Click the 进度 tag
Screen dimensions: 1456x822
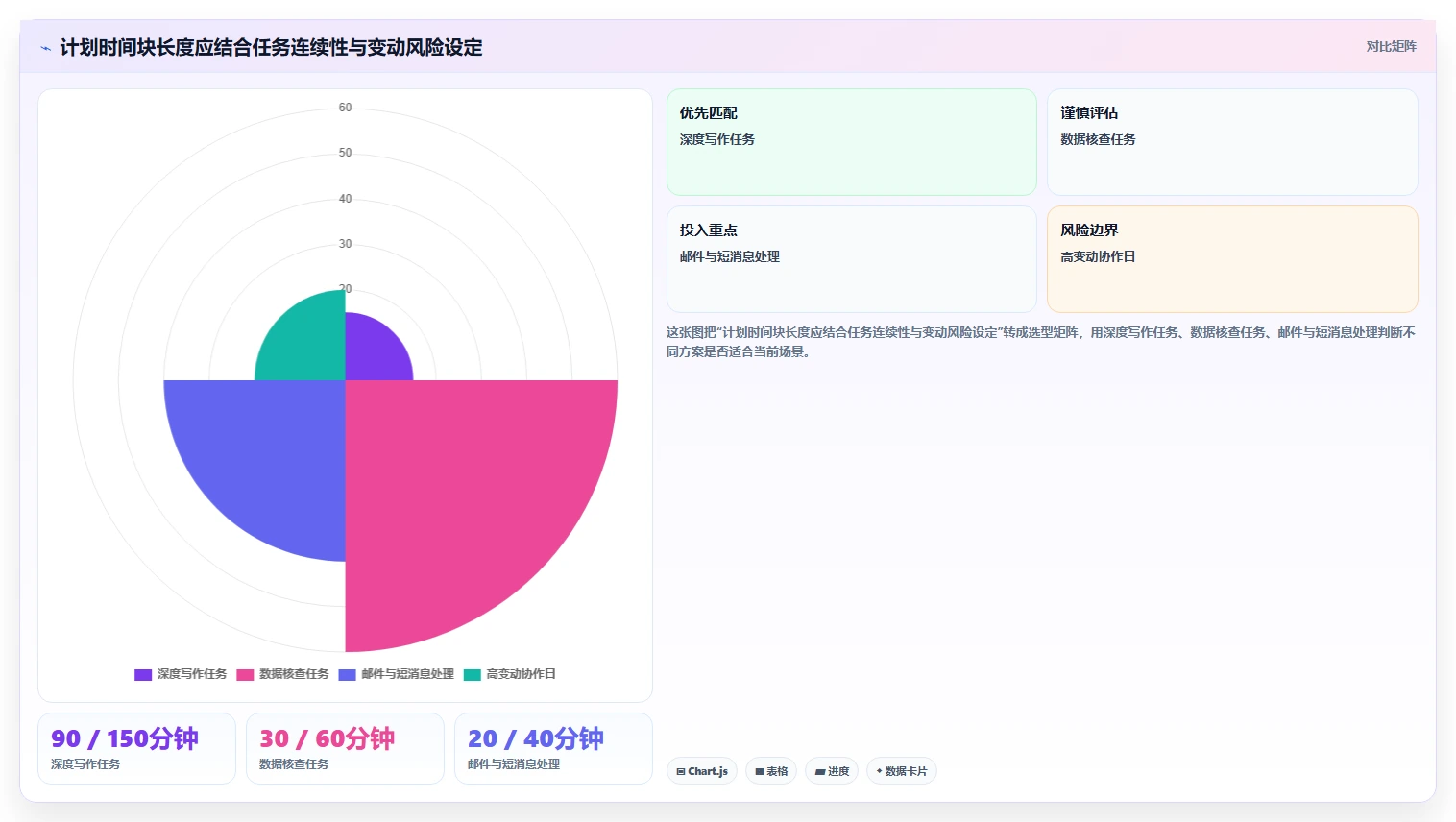(832, 771)
